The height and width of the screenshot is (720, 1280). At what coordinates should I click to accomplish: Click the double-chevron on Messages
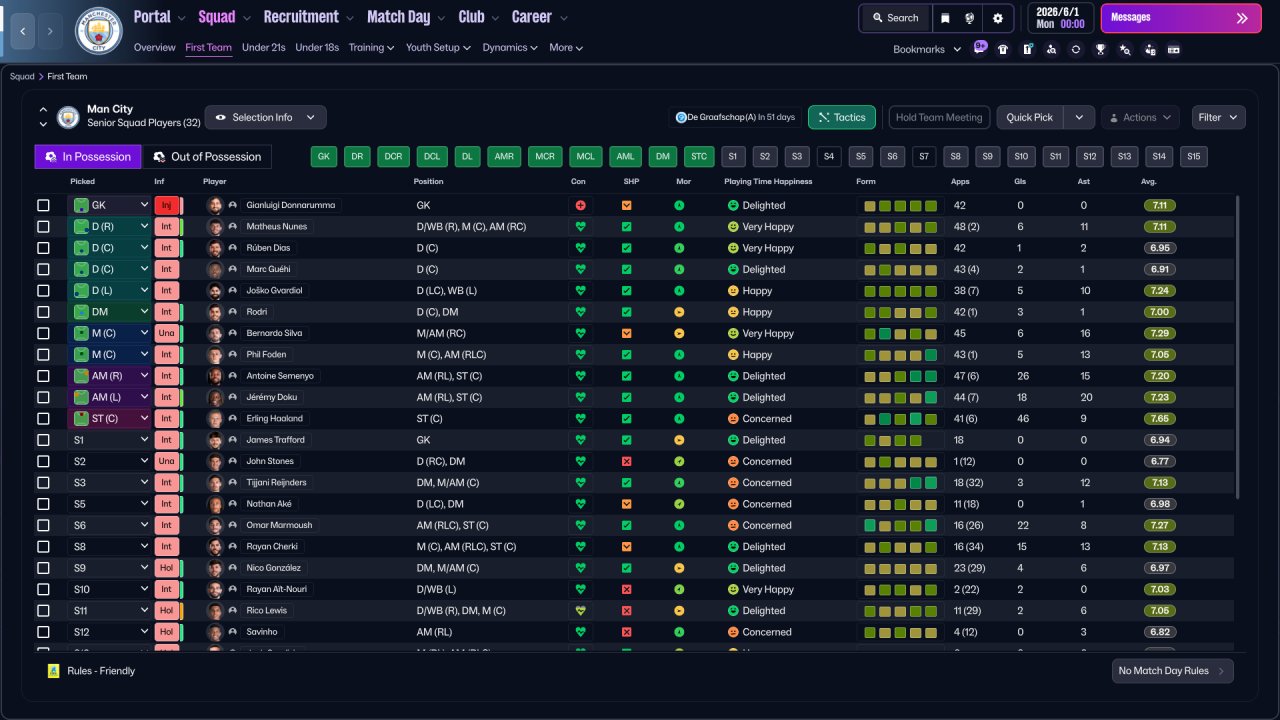(1242, 18)
